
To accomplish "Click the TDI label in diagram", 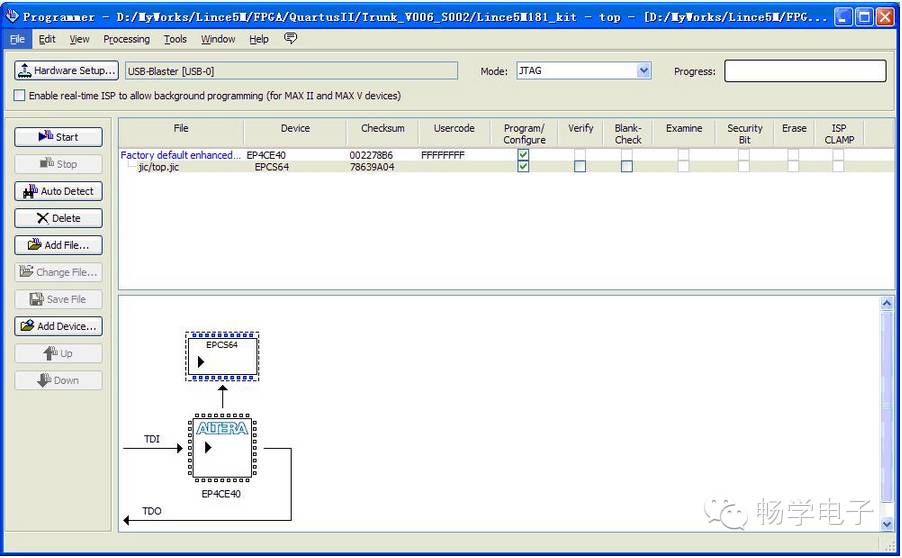I will coord(151,439).
